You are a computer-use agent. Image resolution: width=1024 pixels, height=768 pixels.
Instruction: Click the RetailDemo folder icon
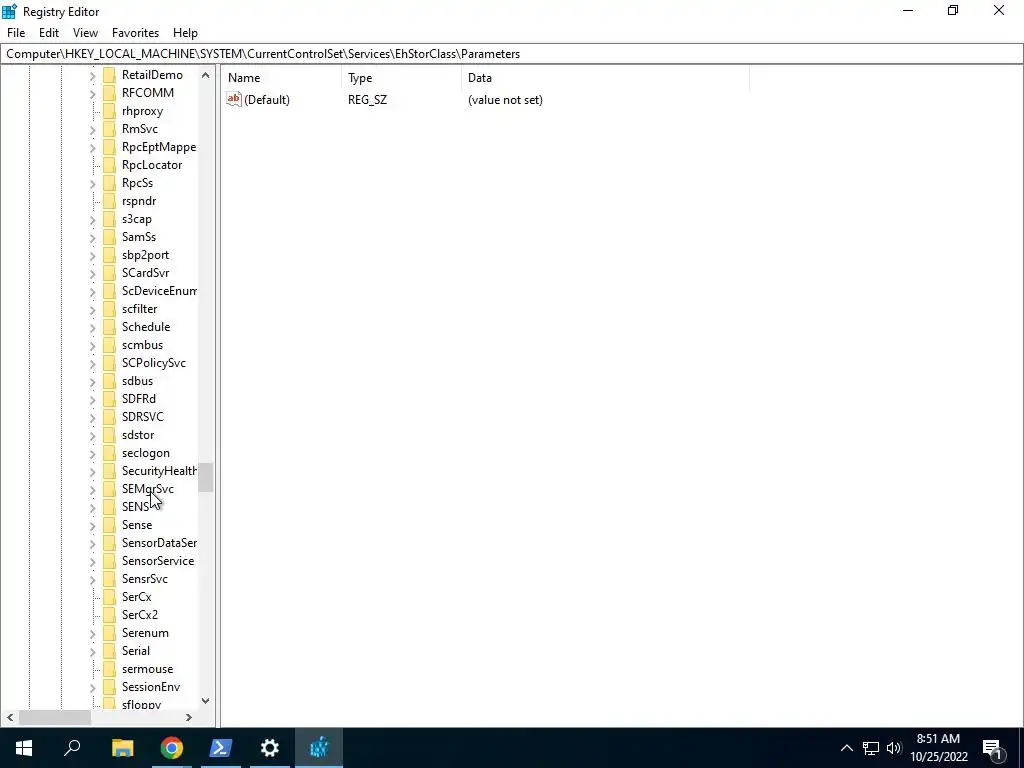pyautogui.click(x=110, y=74)
